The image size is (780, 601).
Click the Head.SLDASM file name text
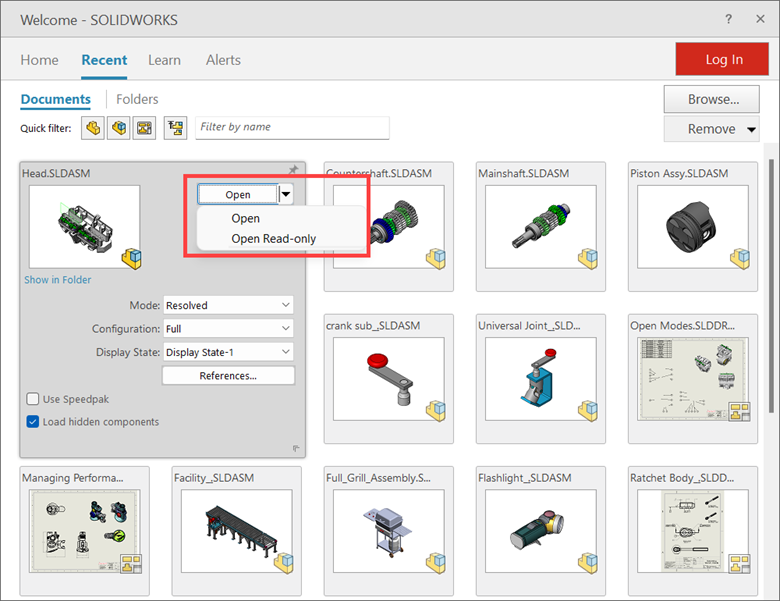point(56,174)
